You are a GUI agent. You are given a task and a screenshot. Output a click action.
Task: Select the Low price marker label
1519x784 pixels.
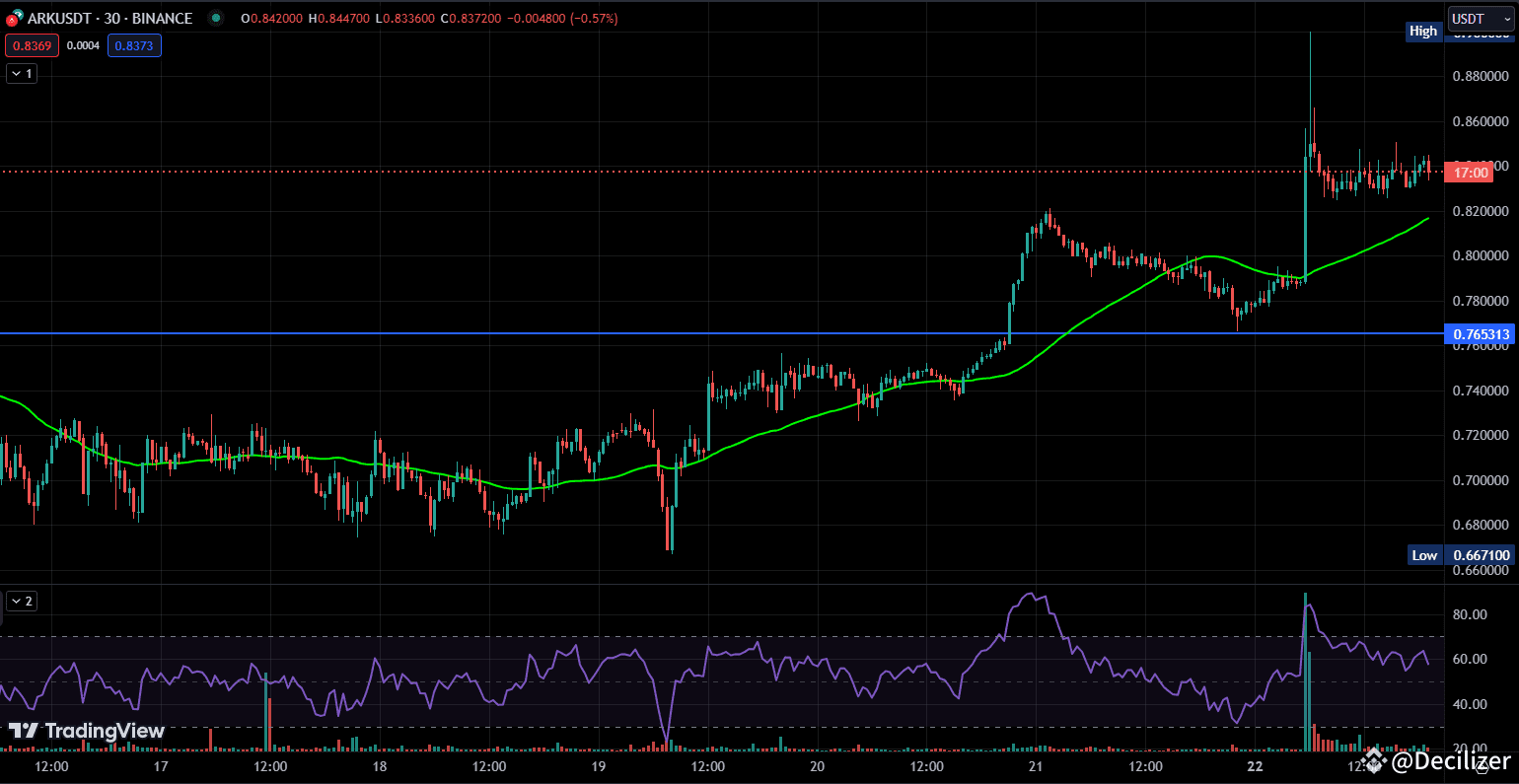[x=1423, y=555]
